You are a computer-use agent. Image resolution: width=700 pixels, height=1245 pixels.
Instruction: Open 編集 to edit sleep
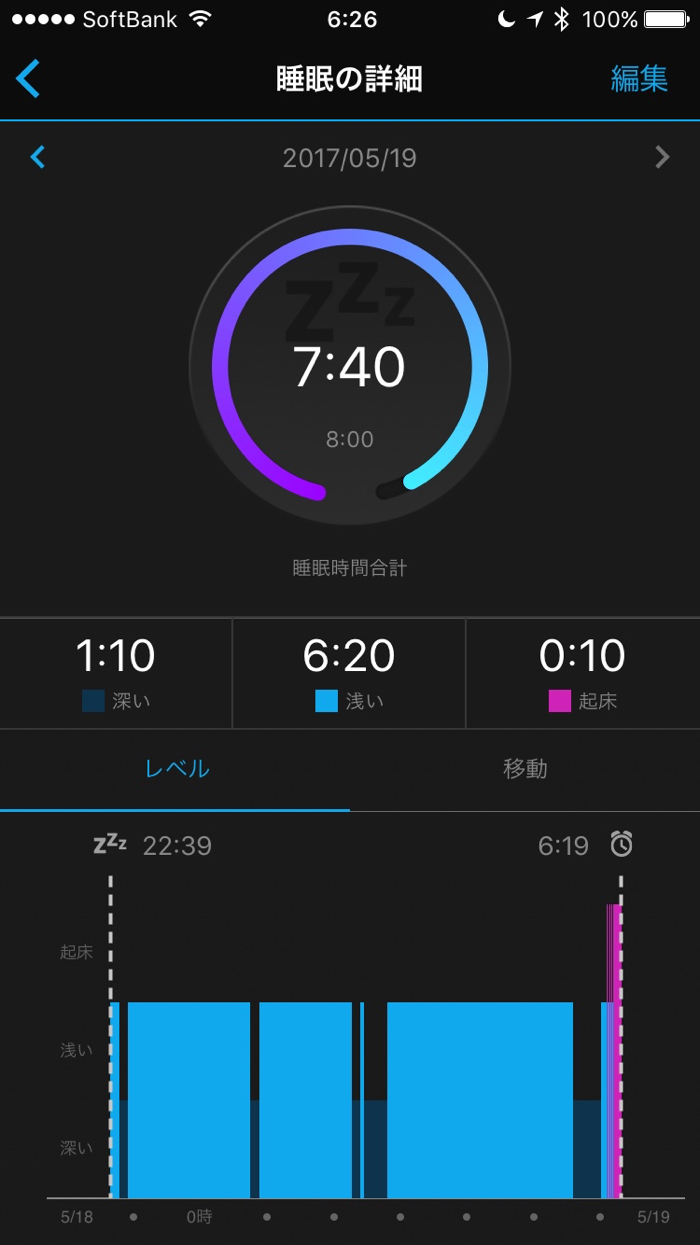coord(639,79)
